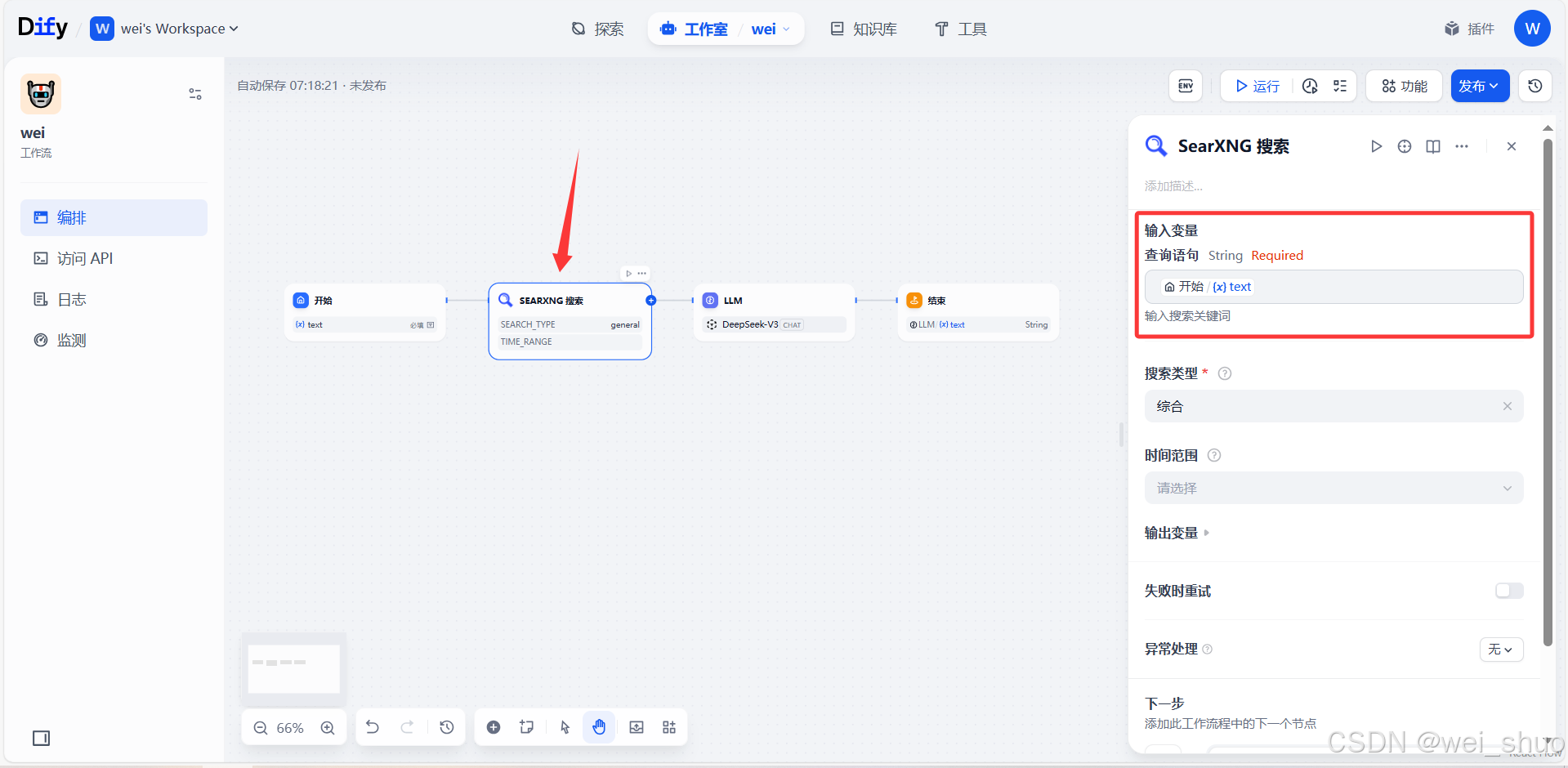
Task: Show help for 异常处理
Action: point(1208,649)
